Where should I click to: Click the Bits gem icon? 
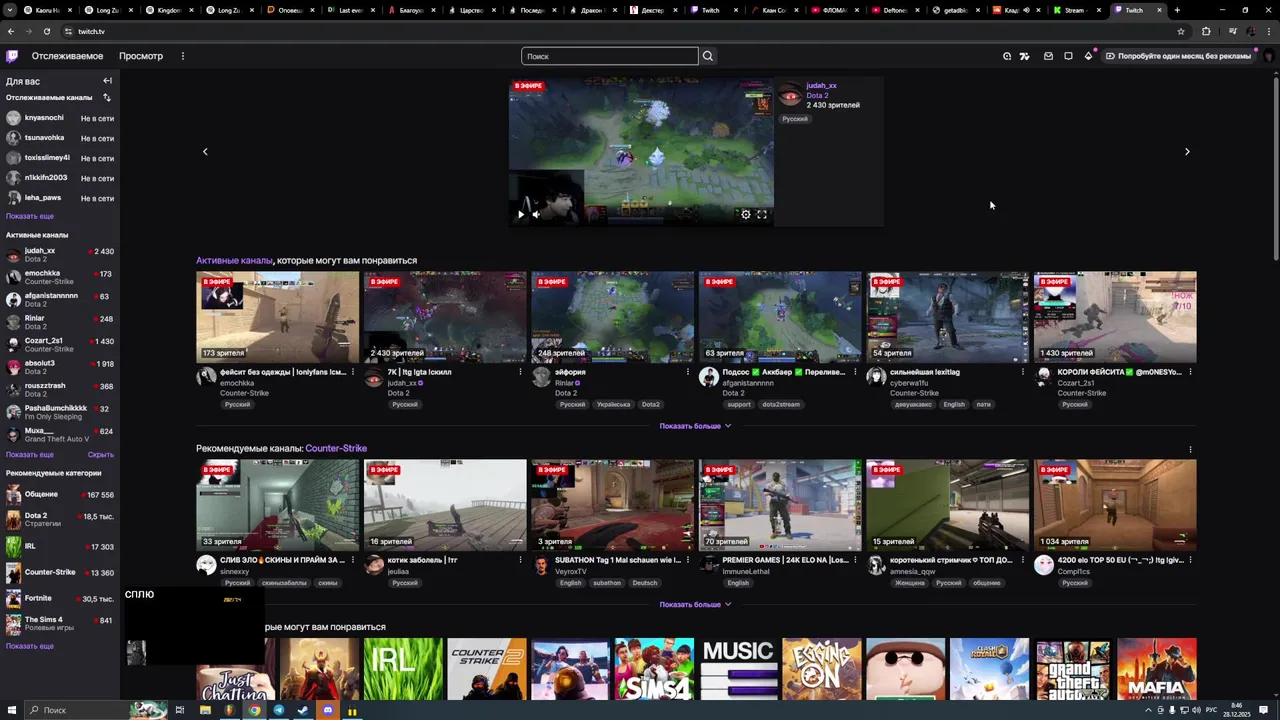coord(1088,56)
